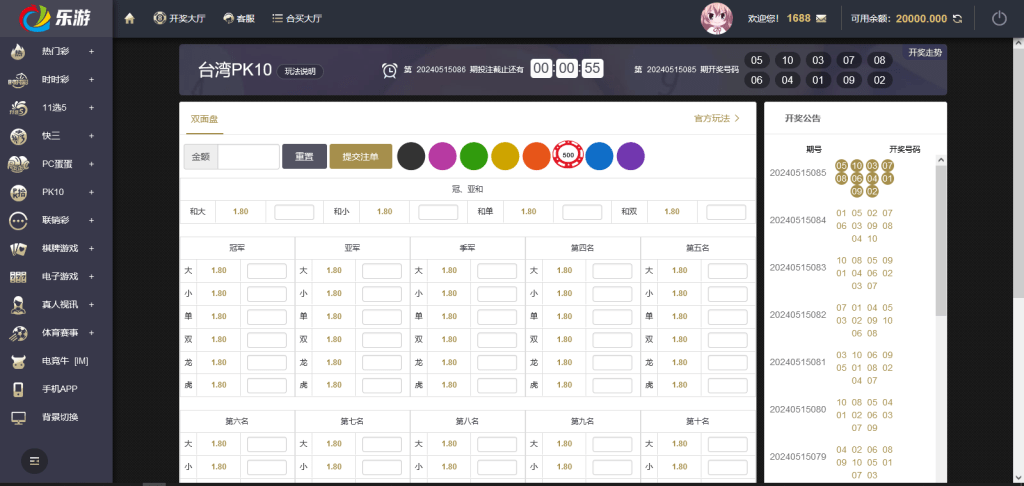Image resolution: width=1024 pixels, height=486 pixels.
Task: Click period 20240515081 in results
Action: [797, 362]
